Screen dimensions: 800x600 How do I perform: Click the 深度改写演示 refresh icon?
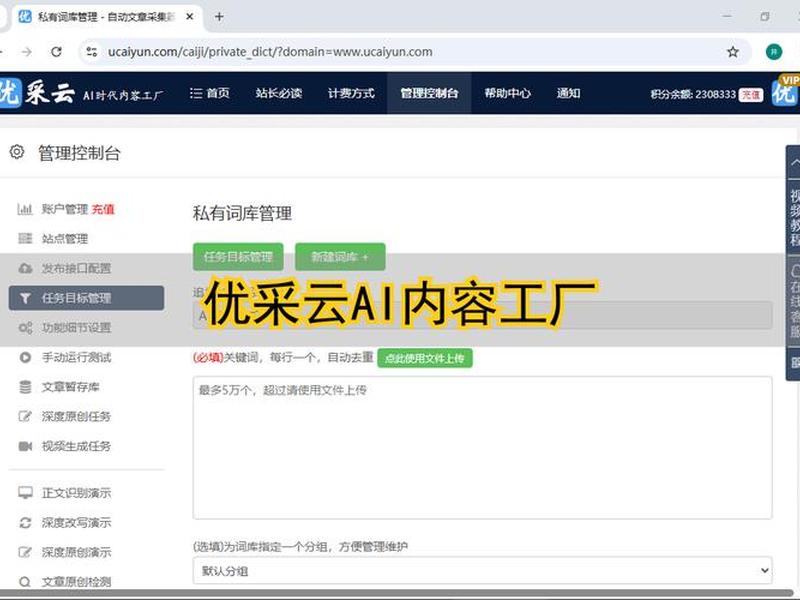25,522
